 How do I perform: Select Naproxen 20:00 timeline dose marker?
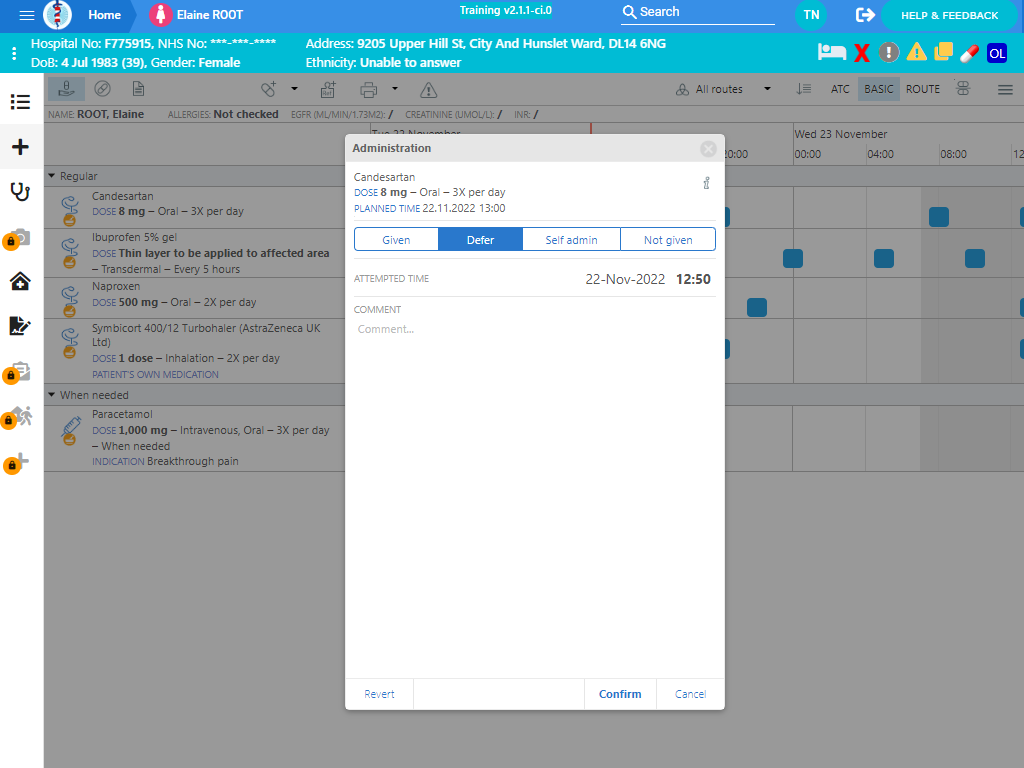(756, 308)
